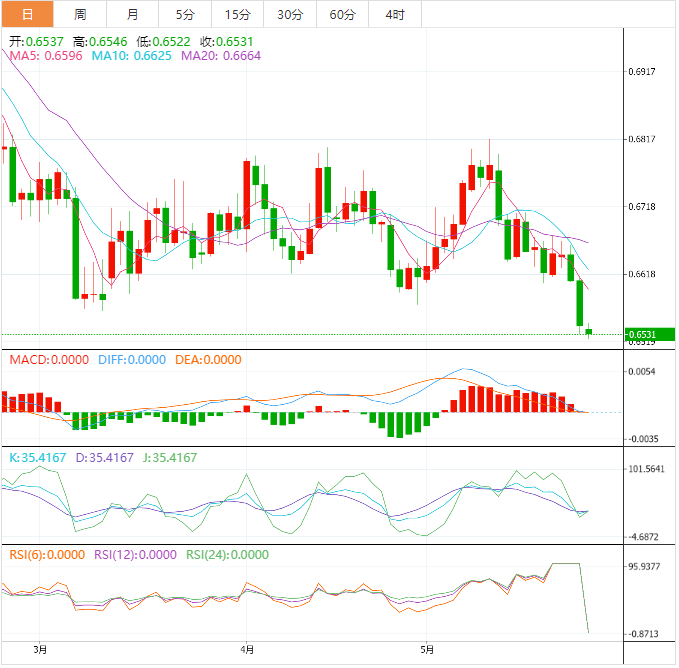Switch to the 5分 interval tab

click(185, 14)
